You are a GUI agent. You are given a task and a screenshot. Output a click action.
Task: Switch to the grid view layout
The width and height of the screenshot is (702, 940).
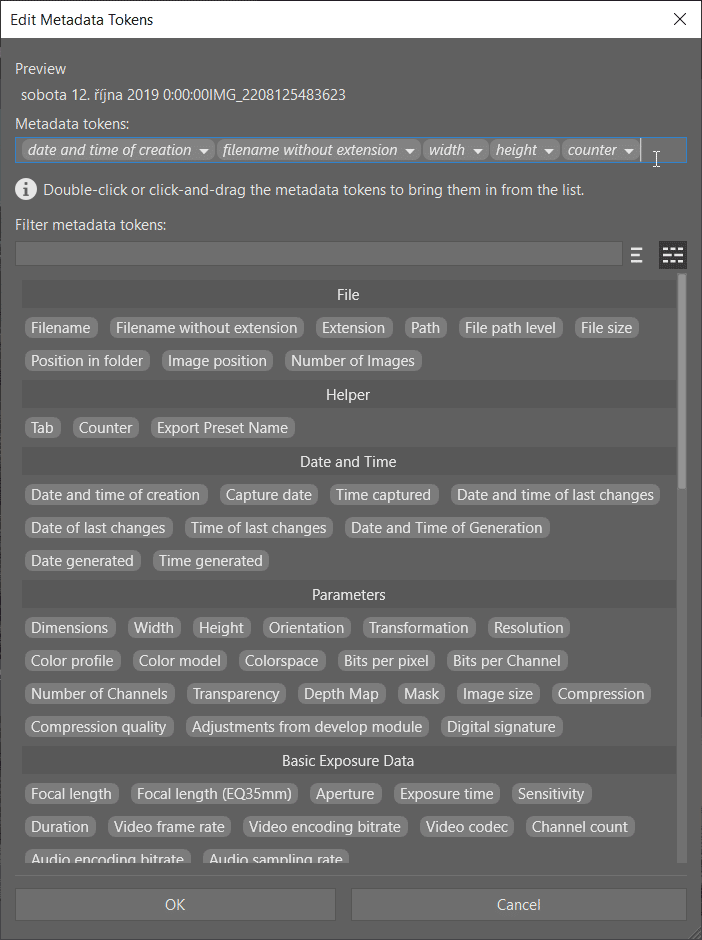(672, 254)
